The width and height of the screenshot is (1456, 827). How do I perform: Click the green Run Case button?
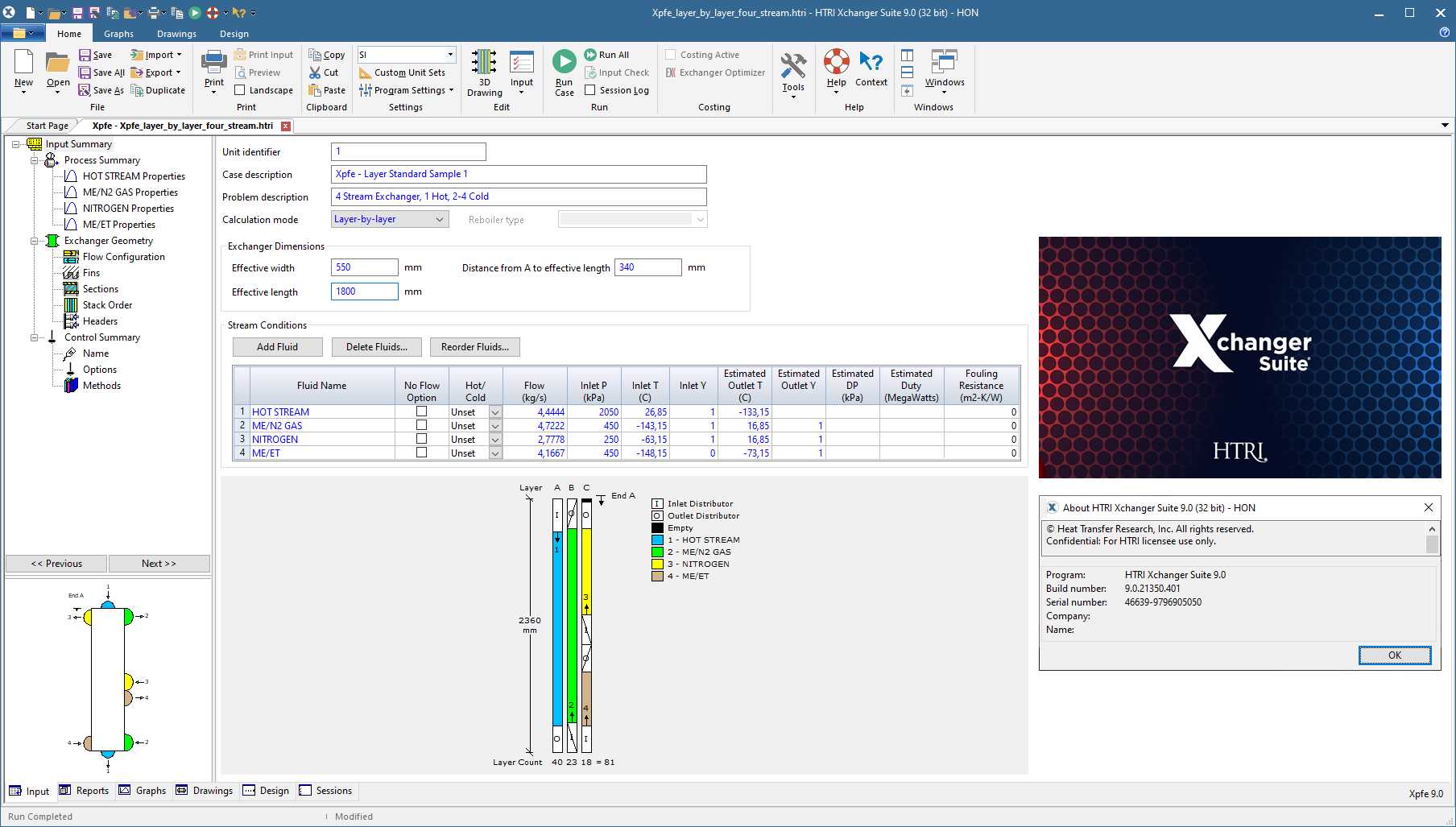pos(564,61)
